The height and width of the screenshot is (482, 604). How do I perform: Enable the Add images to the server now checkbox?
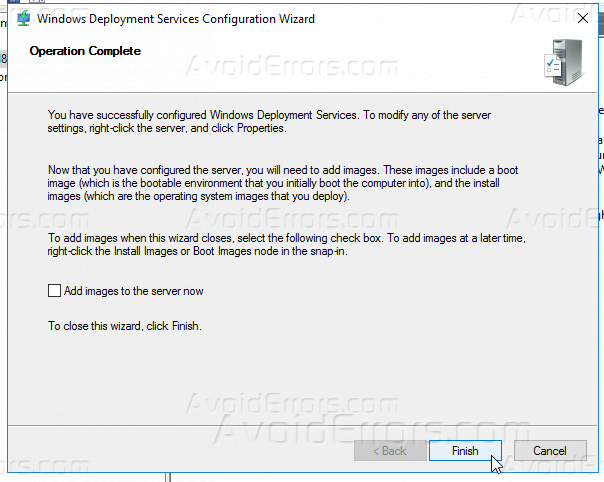point(54,291)
